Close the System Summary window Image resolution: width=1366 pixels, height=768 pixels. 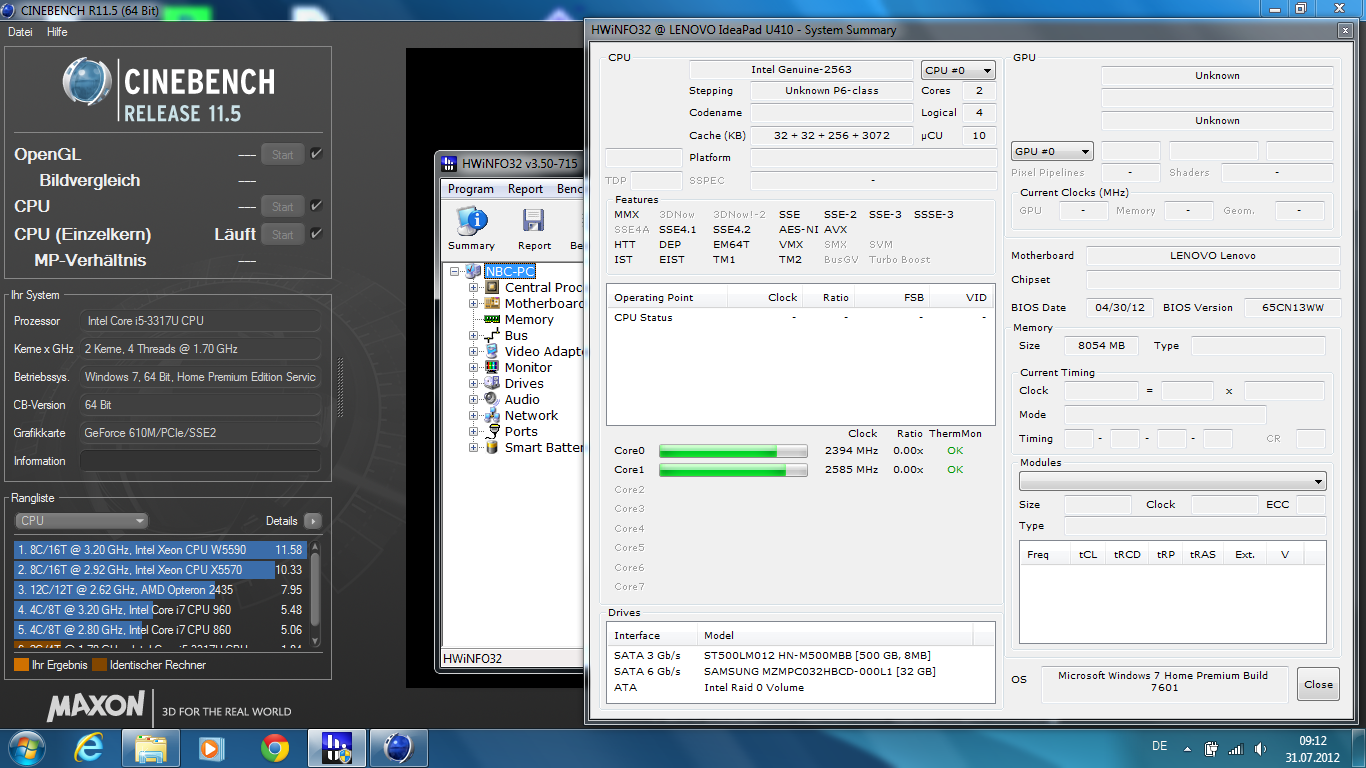tap(1318, 684)
